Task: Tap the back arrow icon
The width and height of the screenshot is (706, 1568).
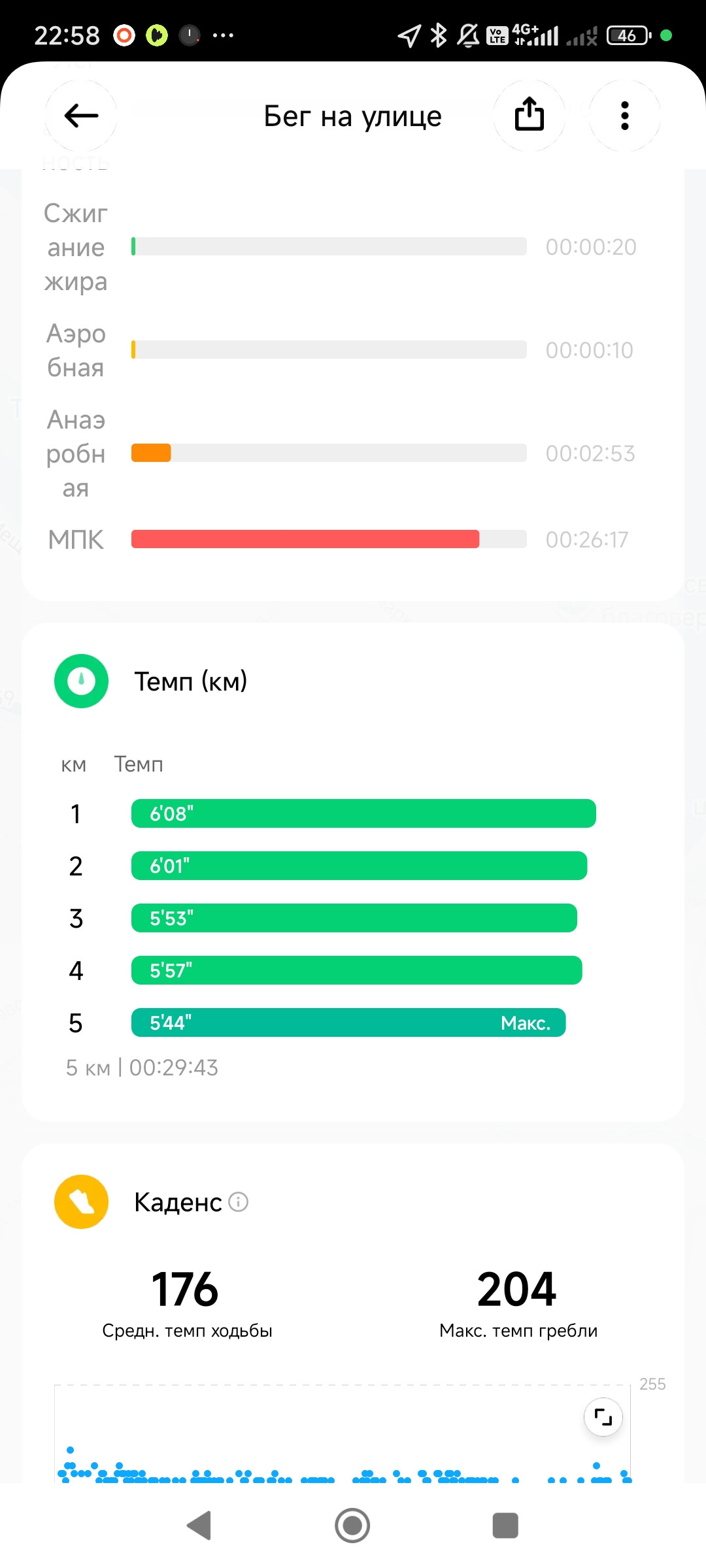Action: point(81,116)
